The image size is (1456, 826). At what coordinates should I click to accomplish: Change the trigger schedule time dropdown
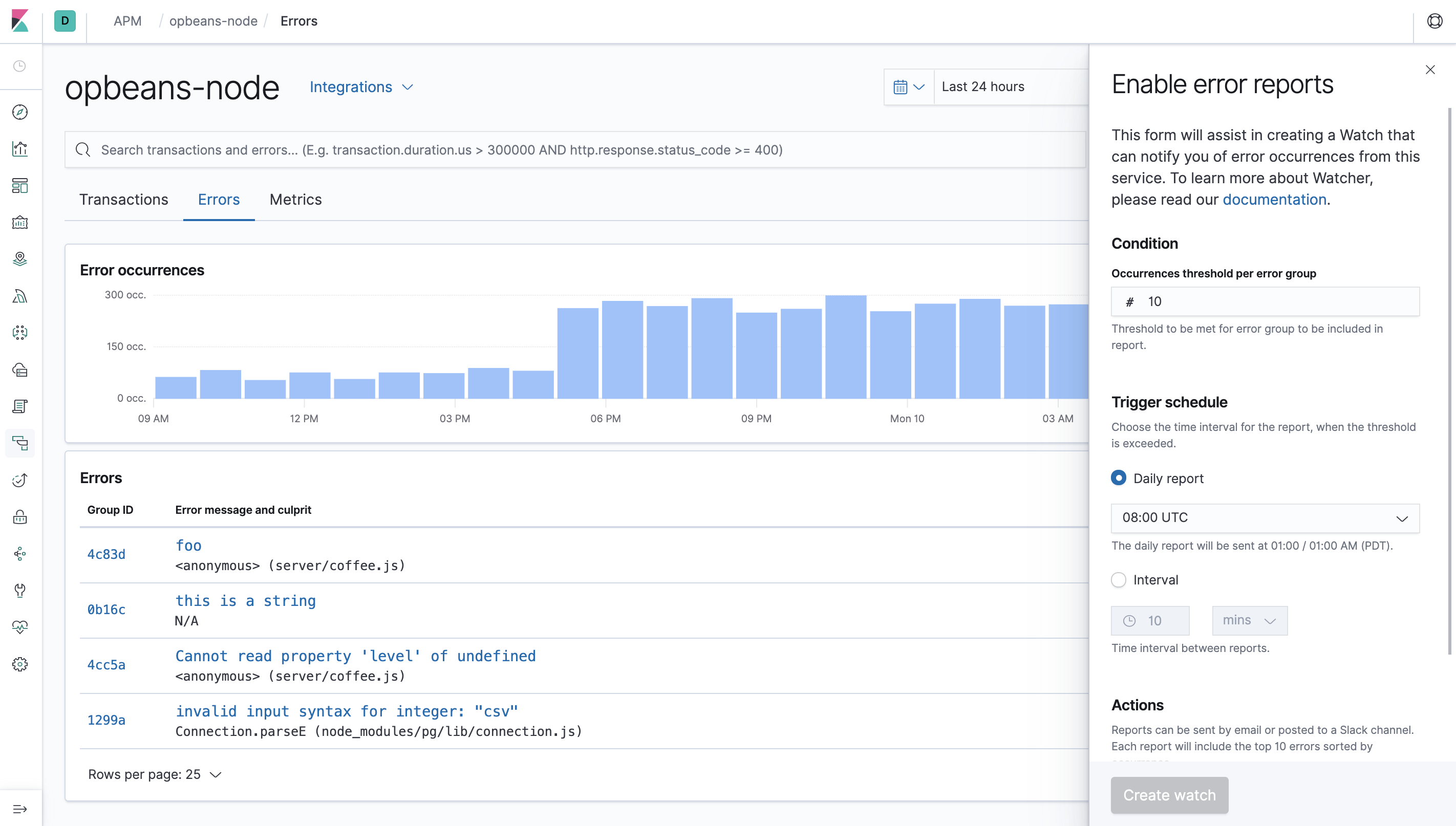pyautogui.click(x=1264, y=517)
